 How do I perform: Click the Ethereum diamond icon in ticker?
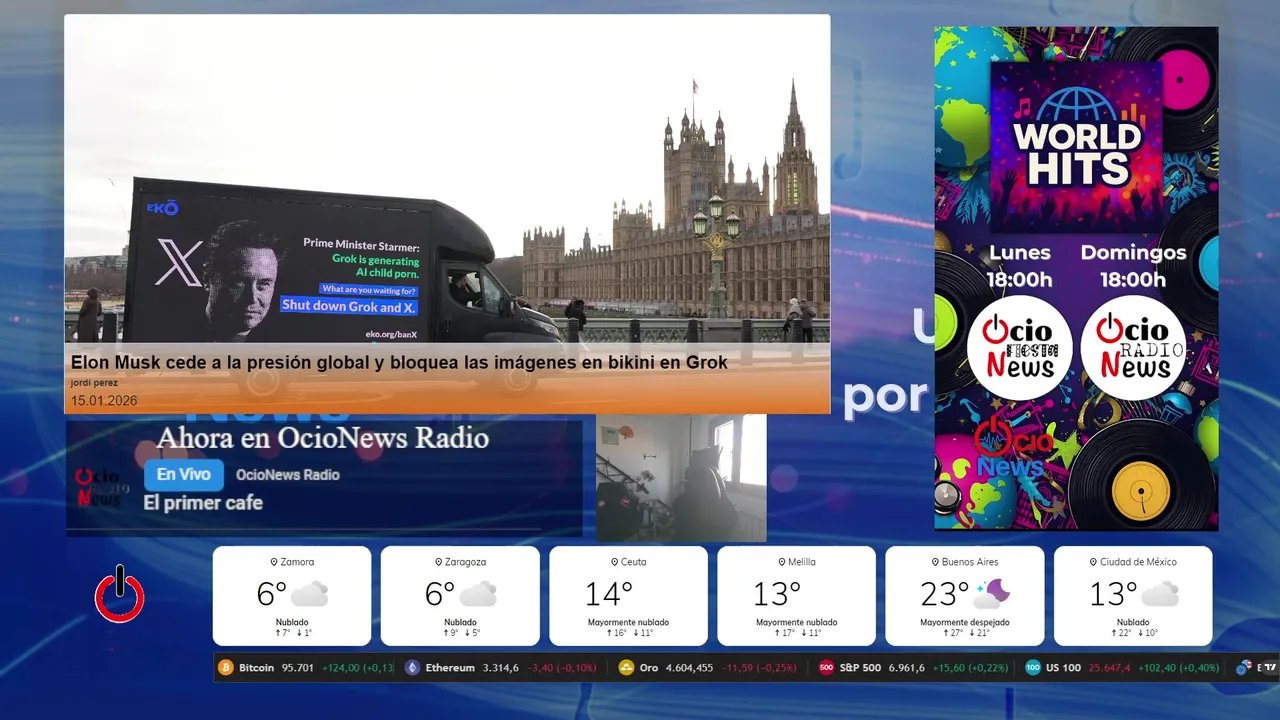[x=413, y=668]
